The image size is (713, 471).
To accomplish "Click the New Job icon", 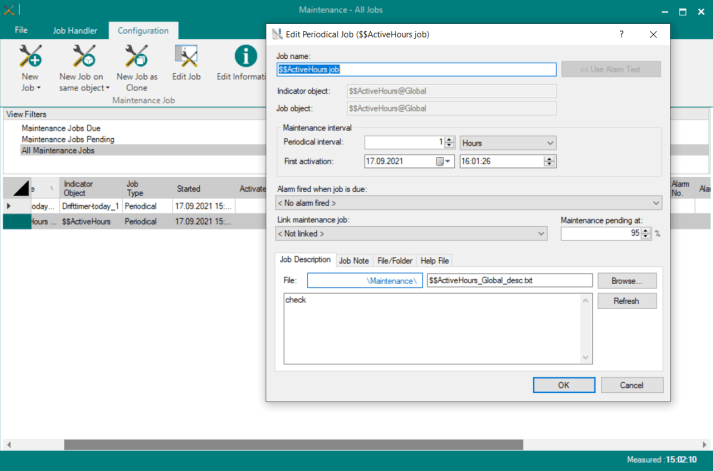I will click(30, 56).
